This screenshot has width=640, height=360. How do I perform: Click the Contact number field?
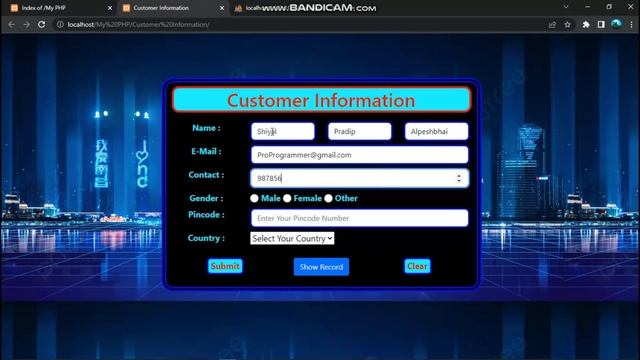(360, 178)
